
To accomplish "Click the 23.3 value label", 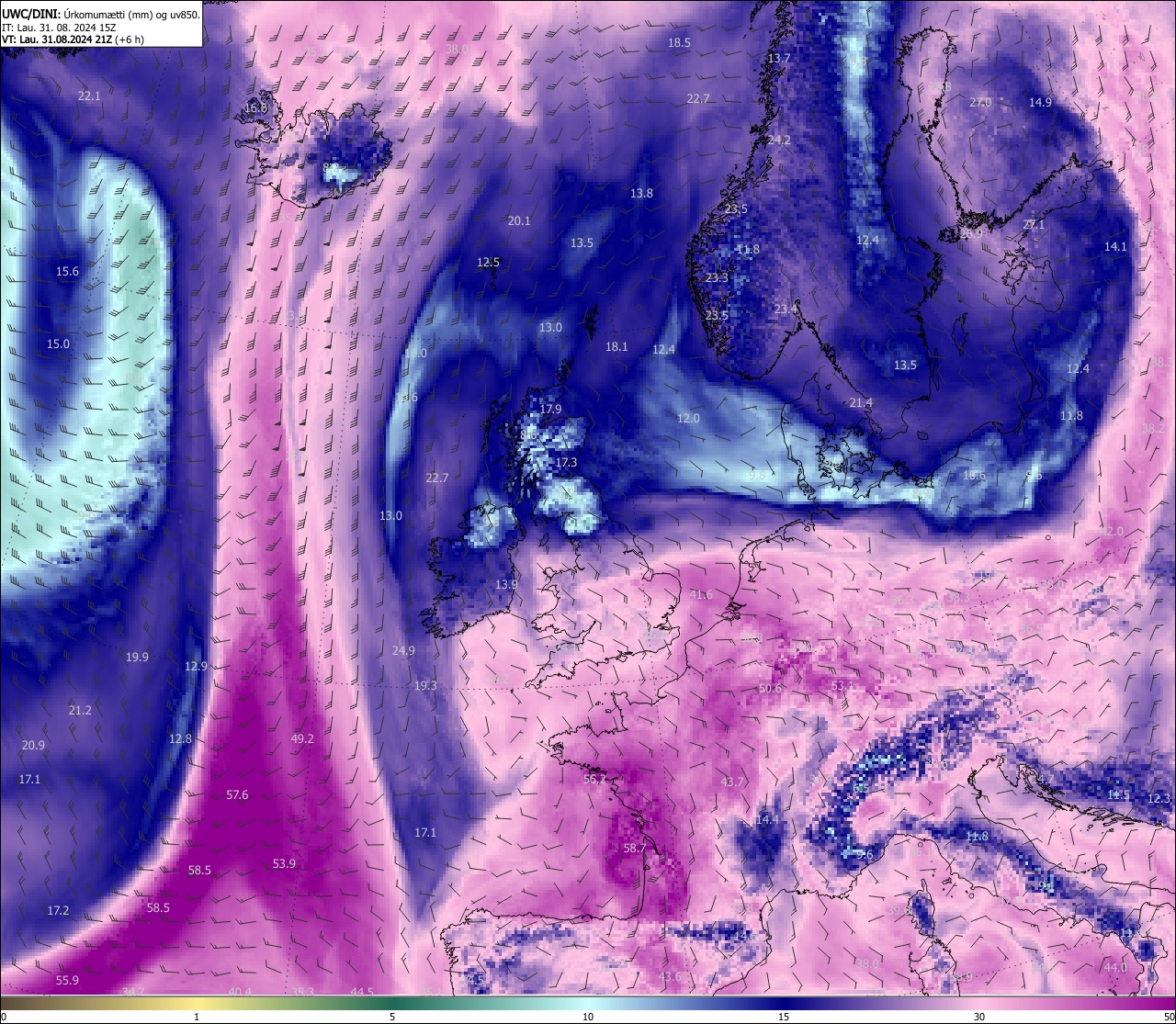I will pos(717,278).
